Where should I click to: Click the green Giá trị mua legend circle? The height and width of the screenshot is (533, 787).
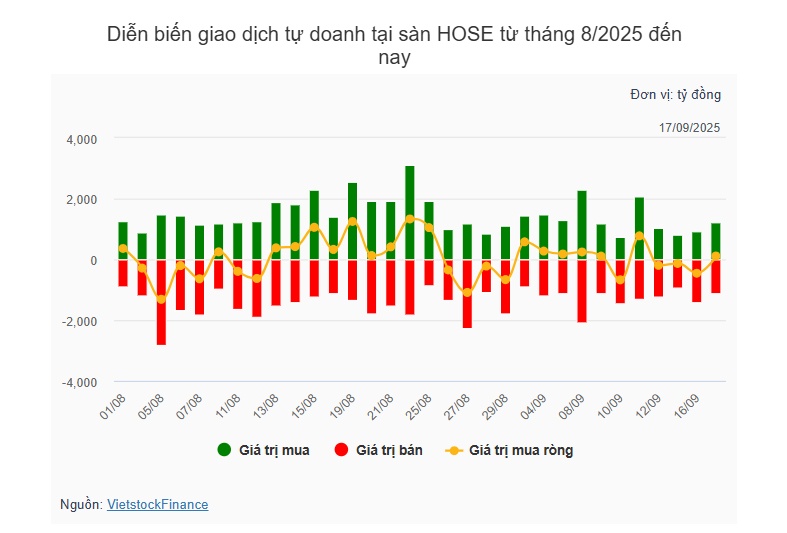[224, 450]
